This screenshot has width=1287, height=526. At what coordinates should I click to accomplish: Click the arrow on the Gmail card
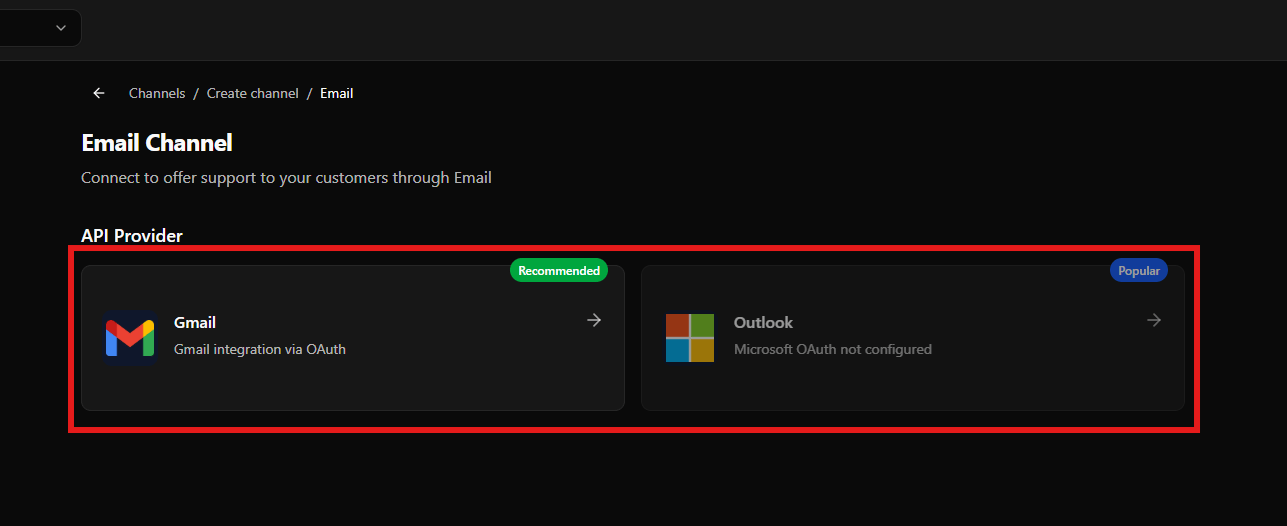(x=594, y=320)
